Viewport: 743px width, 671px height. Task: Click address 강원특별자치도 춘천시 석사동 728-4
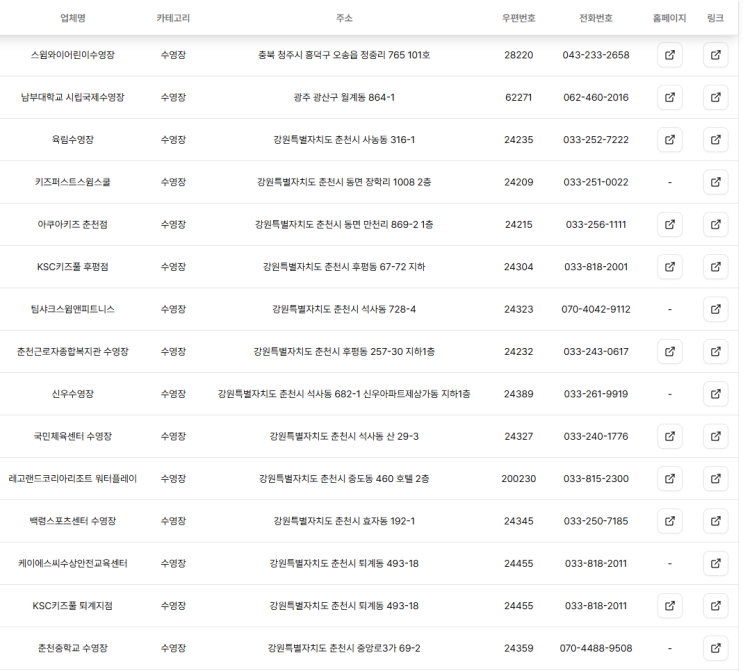pyautogui.click(x=344, y=309)
